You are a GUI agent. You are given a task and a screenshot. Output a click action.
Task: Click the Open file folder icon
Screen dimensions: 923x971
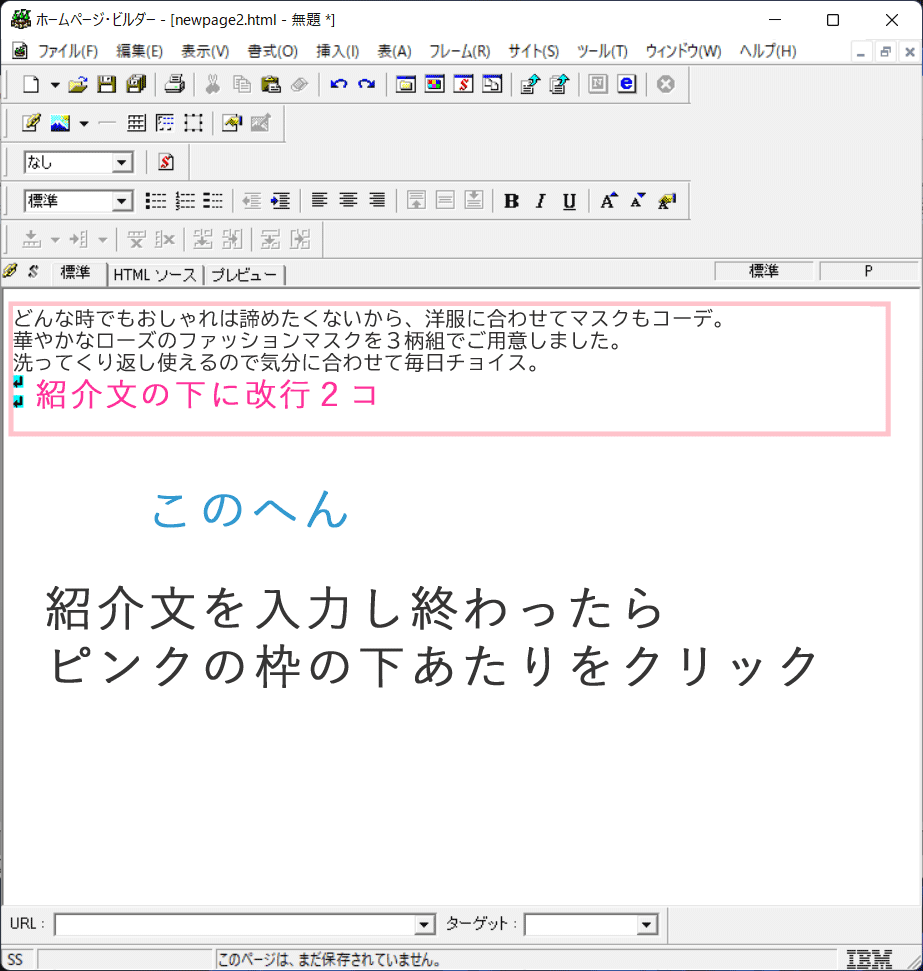tap(78, 85)
